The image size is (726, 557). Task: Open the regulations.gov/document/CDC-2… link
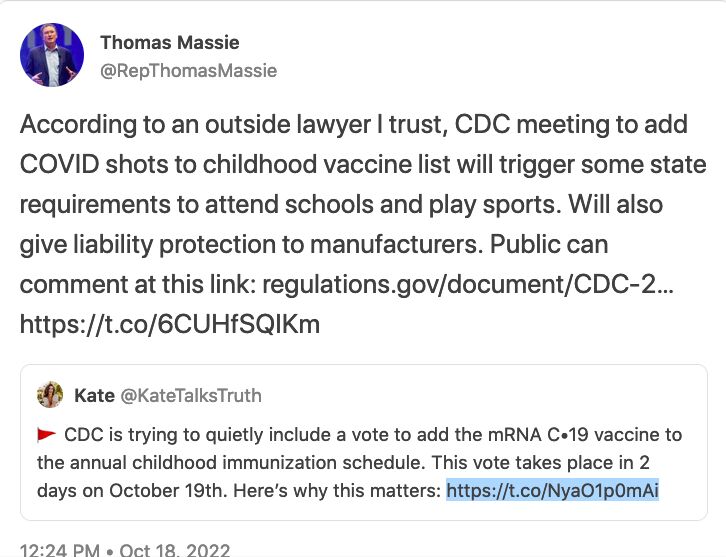point(468,284)
